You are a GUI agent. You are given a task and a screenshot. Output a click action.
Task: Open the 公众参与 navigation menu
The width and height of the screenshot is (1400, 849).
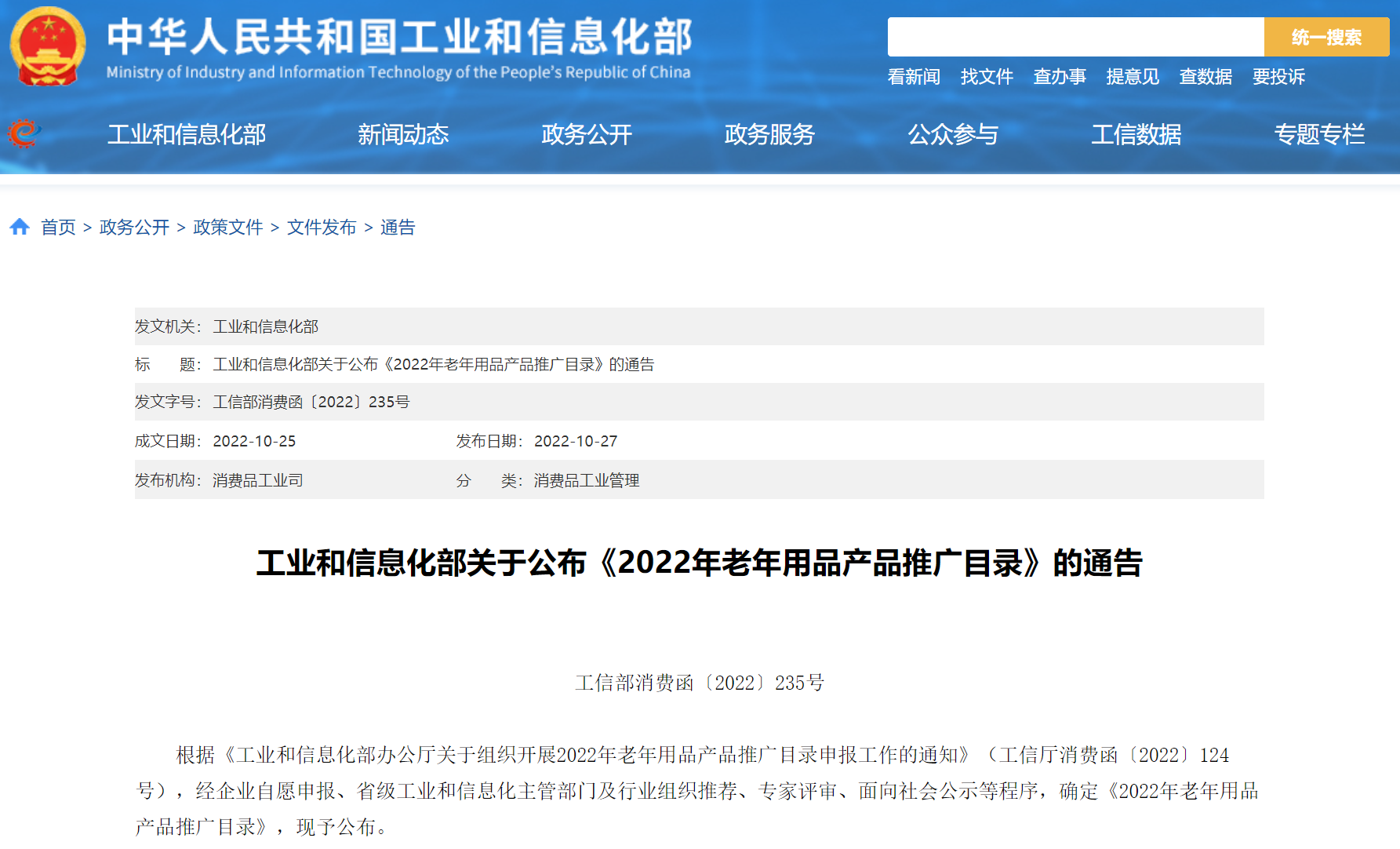[953, 134]
